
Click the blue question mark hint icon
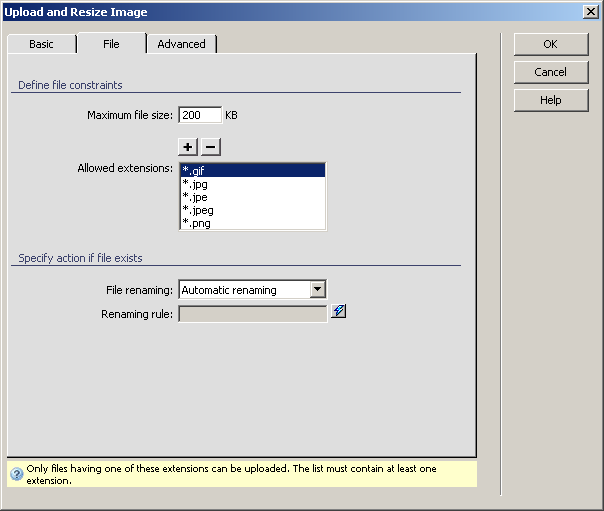point(16,474)
